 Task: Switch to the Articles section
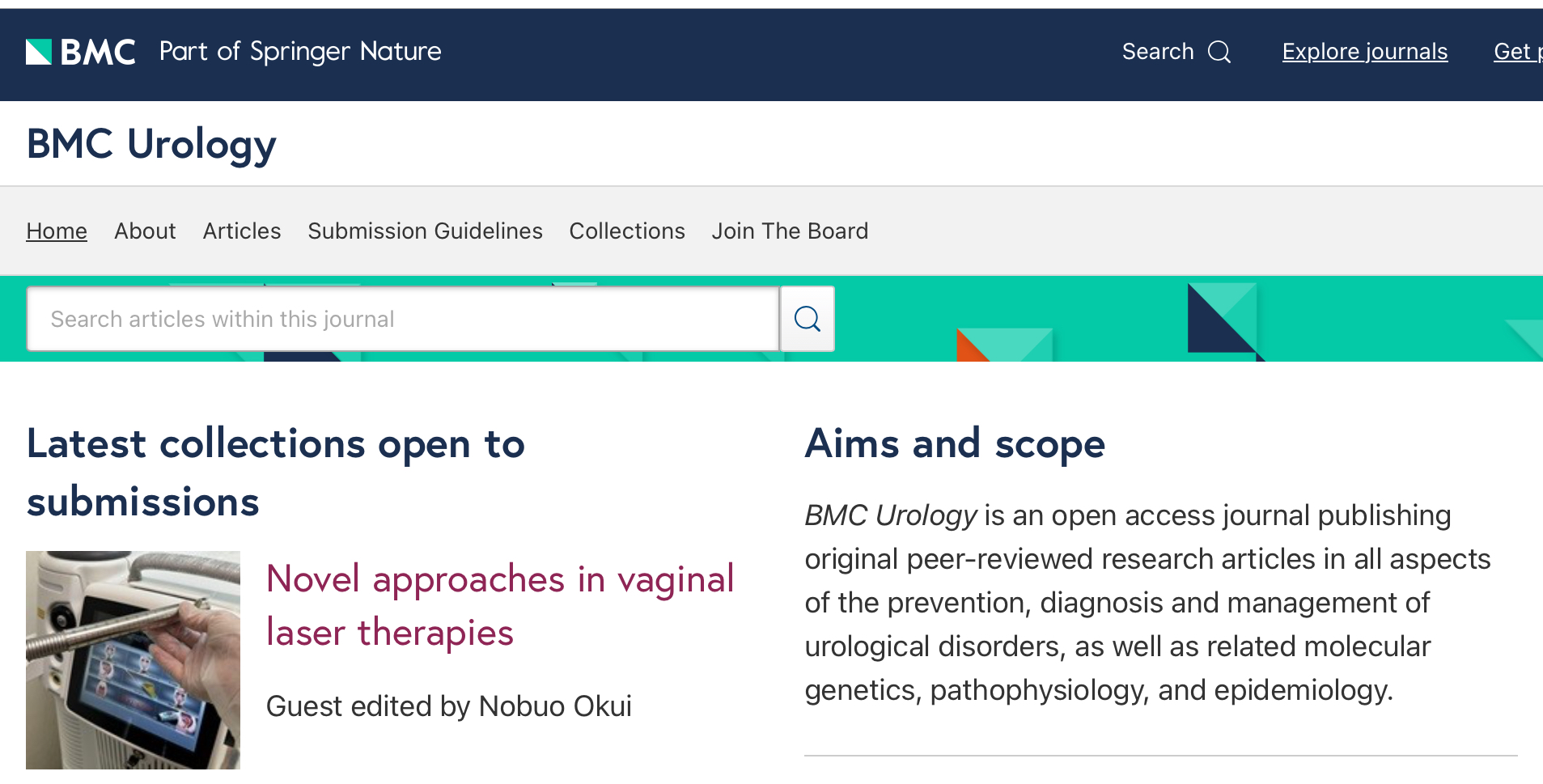tap(242, 231)
